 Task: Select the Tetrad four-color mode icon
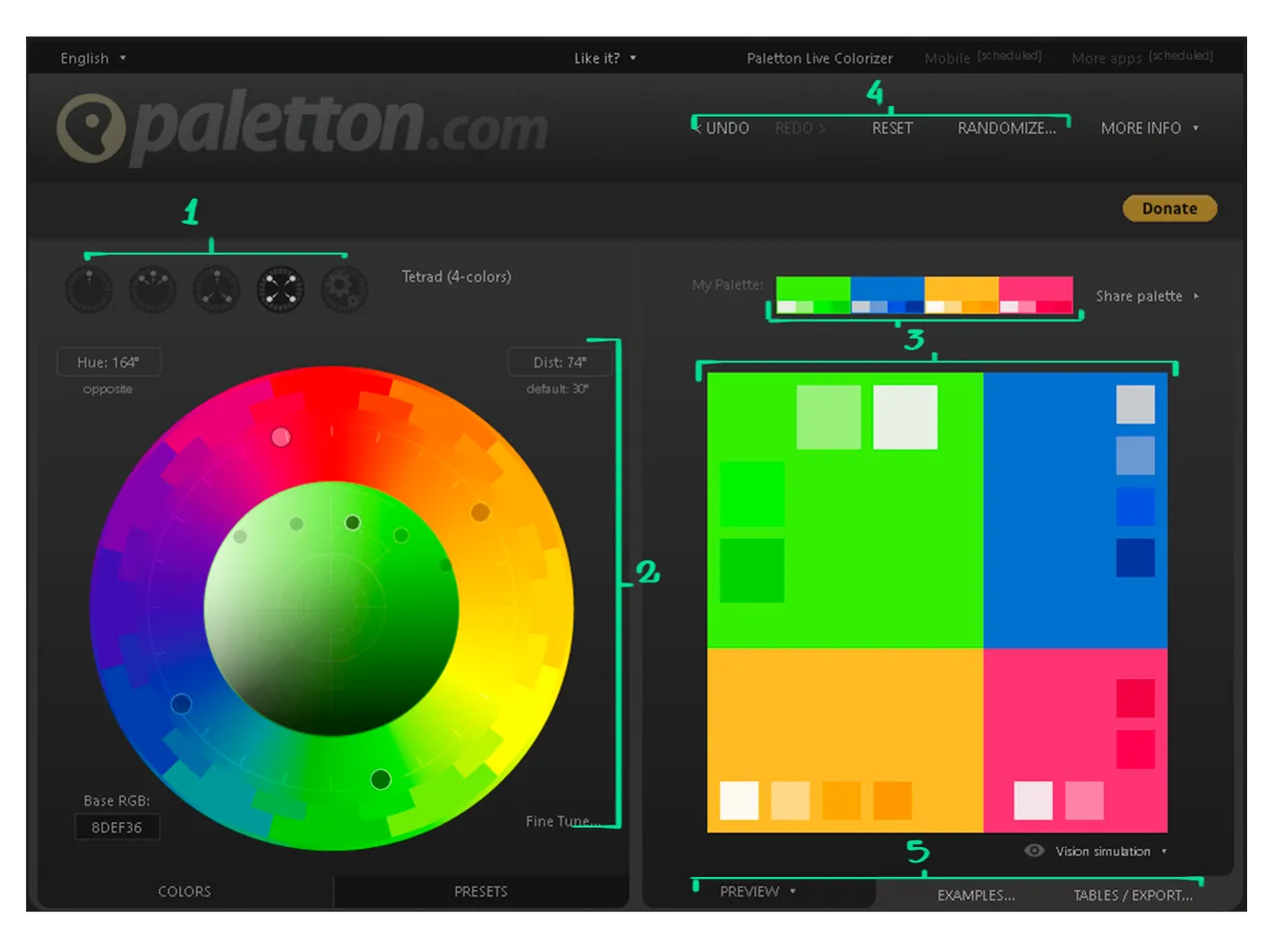[281, 290]
